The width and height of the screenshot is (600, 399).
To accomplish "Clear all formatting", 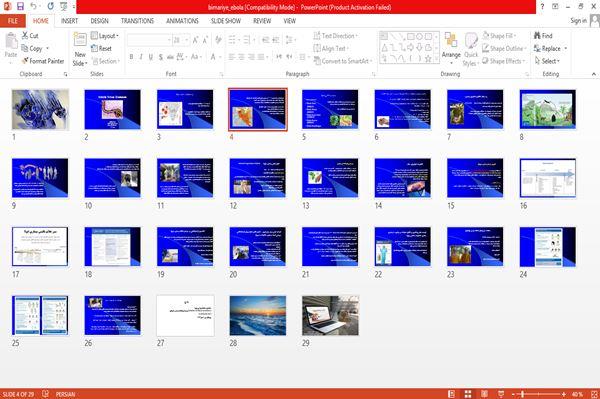I will (x=218, y=40).
